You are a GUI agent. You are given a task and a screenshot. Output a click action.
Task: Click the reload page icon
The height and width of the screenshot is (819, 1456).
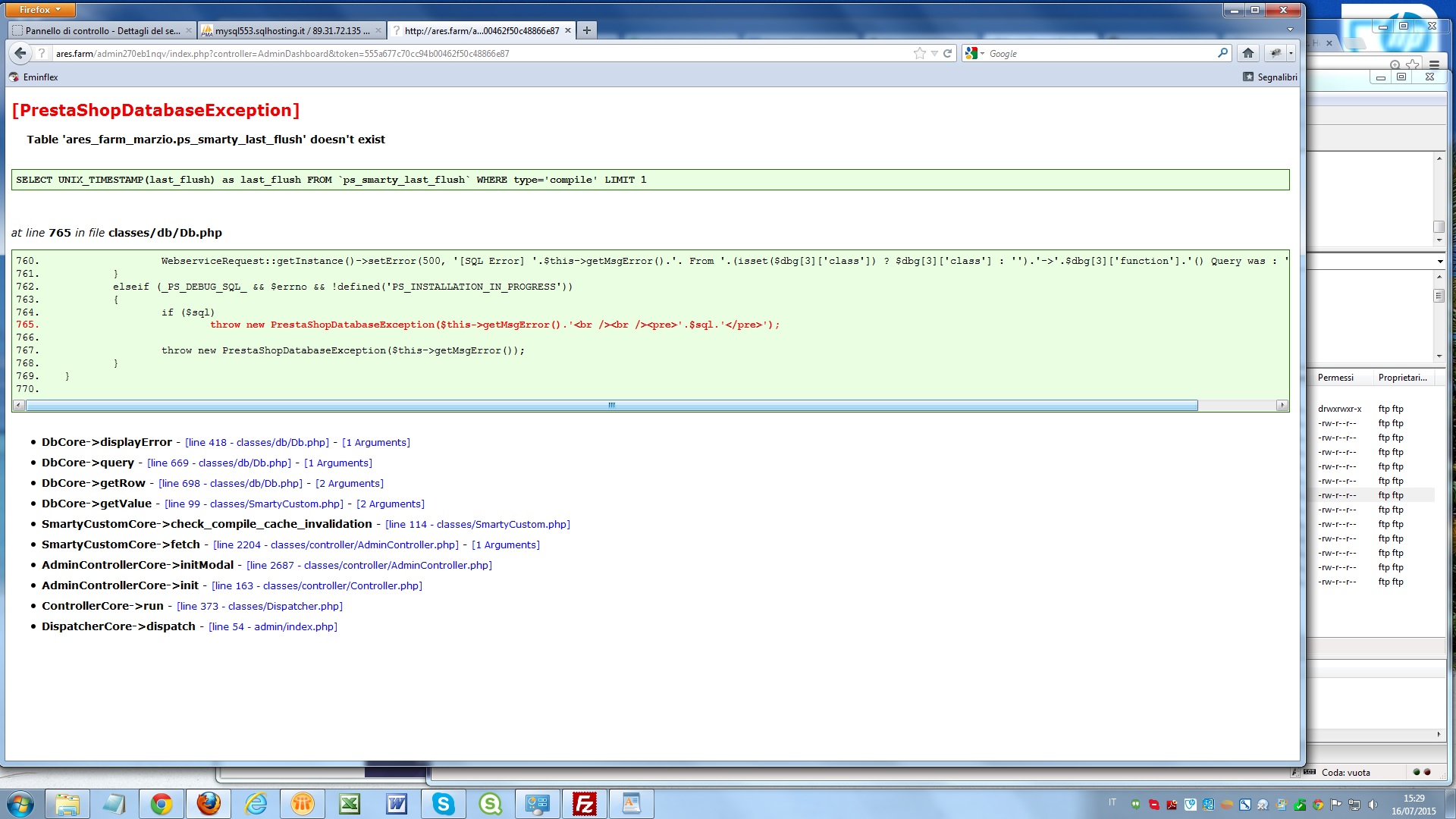tap(947, 53)
